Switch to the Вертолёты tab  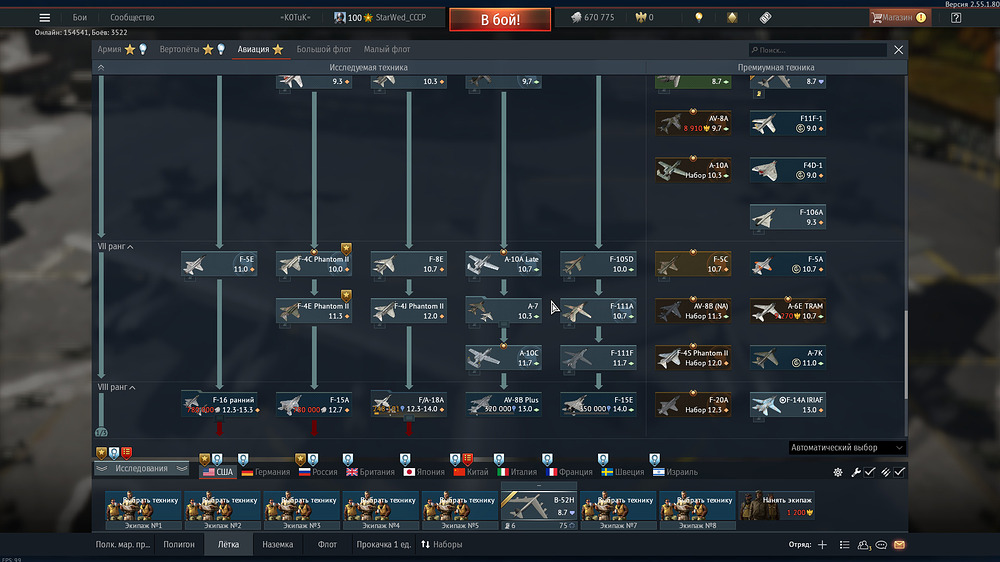179,49
